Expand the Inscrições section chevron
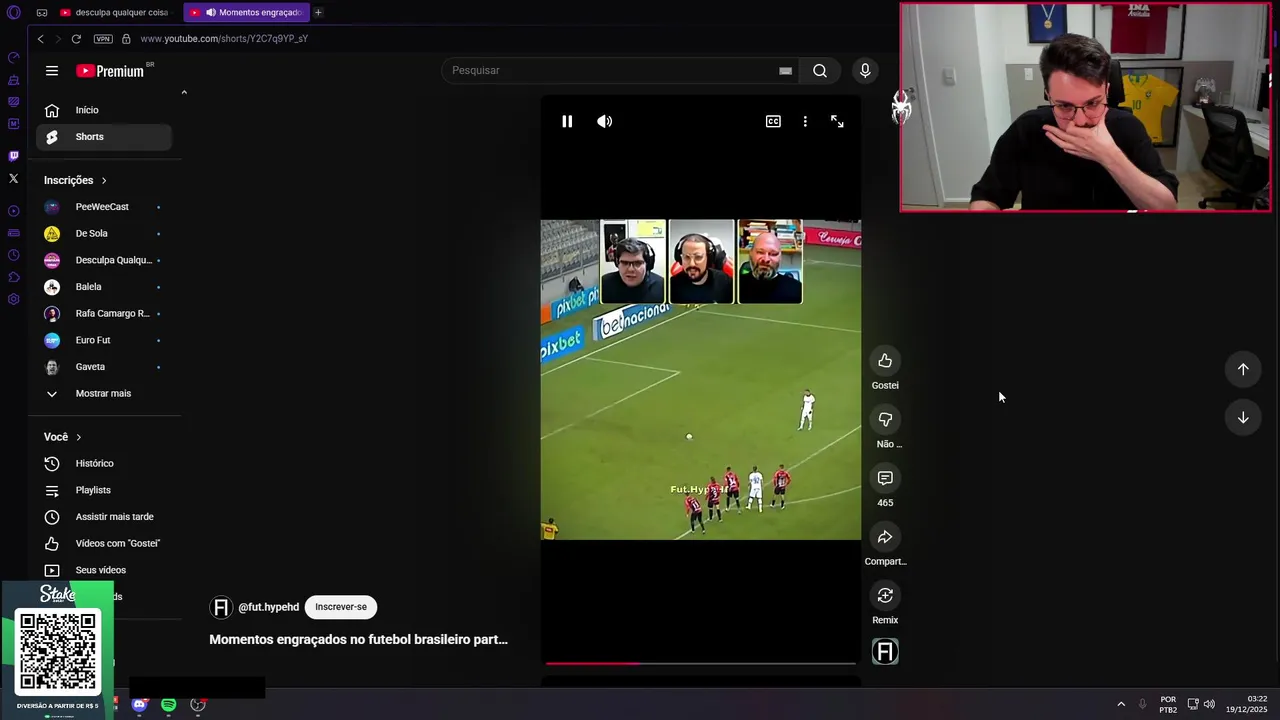Screen dimensions: 1280x720 click(x=103, y=181)
